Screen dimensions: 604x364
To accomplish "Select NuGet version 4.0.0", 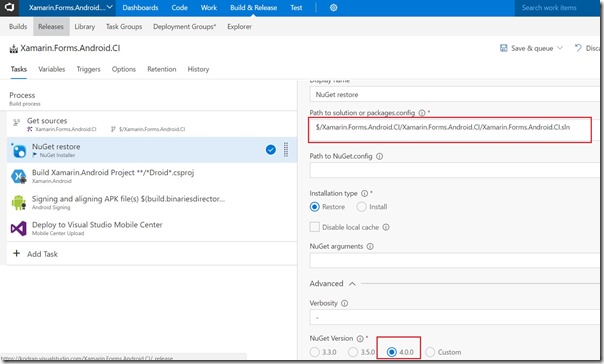I will tap(392, 352).
